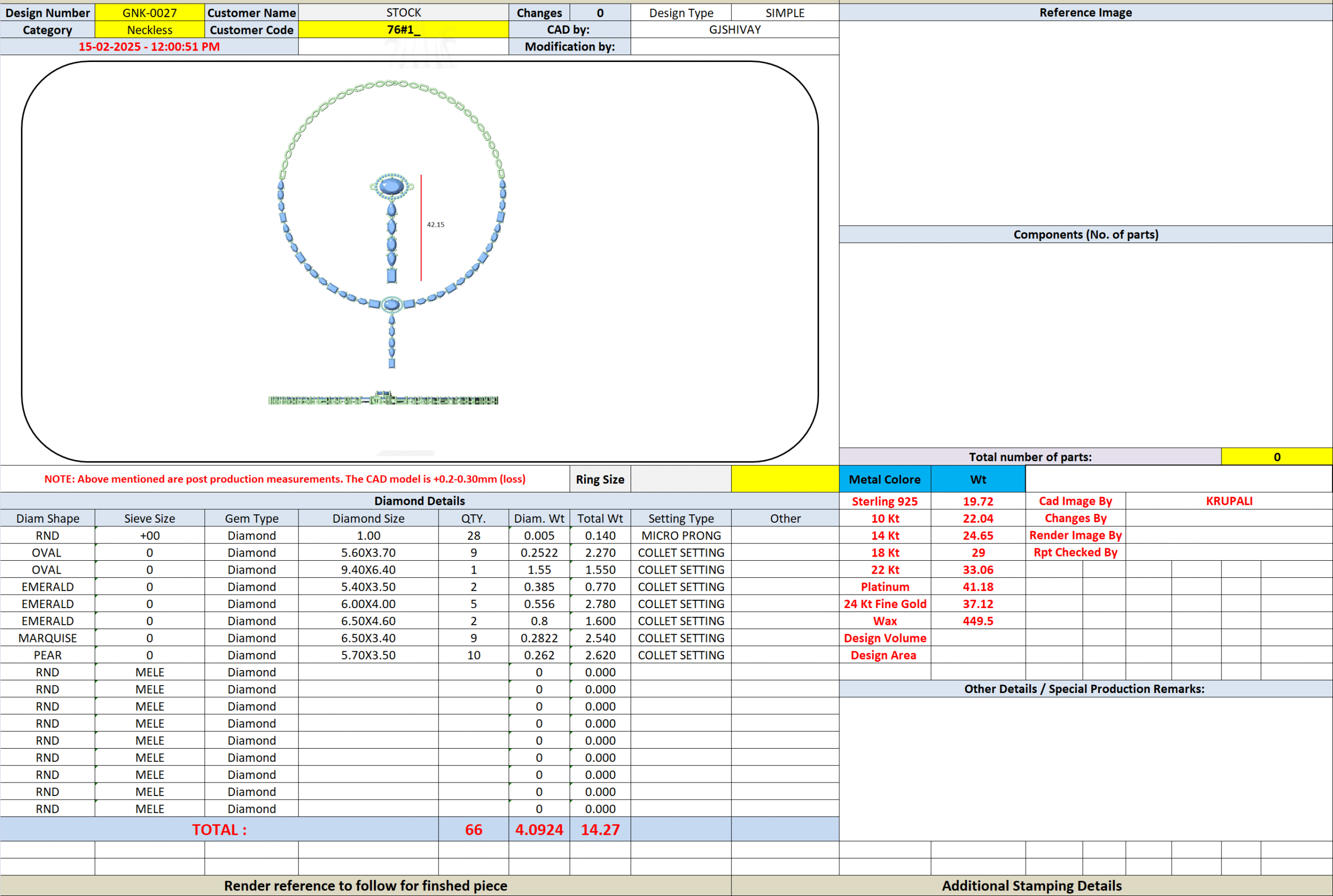
Task: Select the total weight 14.27 cell
Action: pos(600,829)
